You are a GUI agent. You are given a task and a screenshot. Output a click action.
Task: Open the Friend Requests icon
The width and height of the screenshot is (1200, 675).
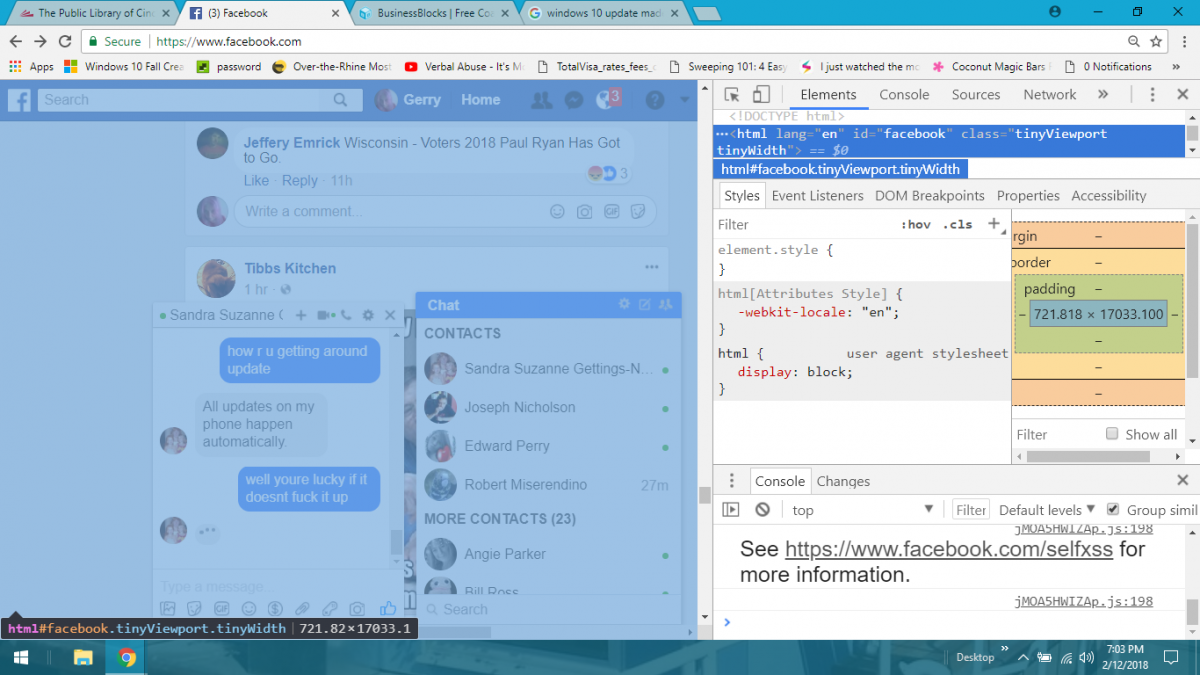point(541,100)
